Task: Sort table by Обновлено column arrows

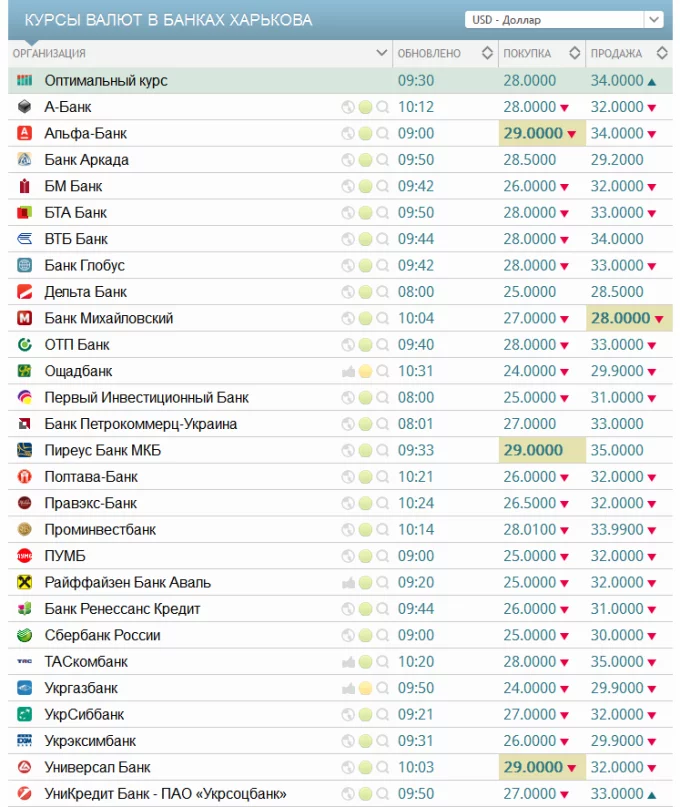Action: pyautogui.click(x=487, y=52)
